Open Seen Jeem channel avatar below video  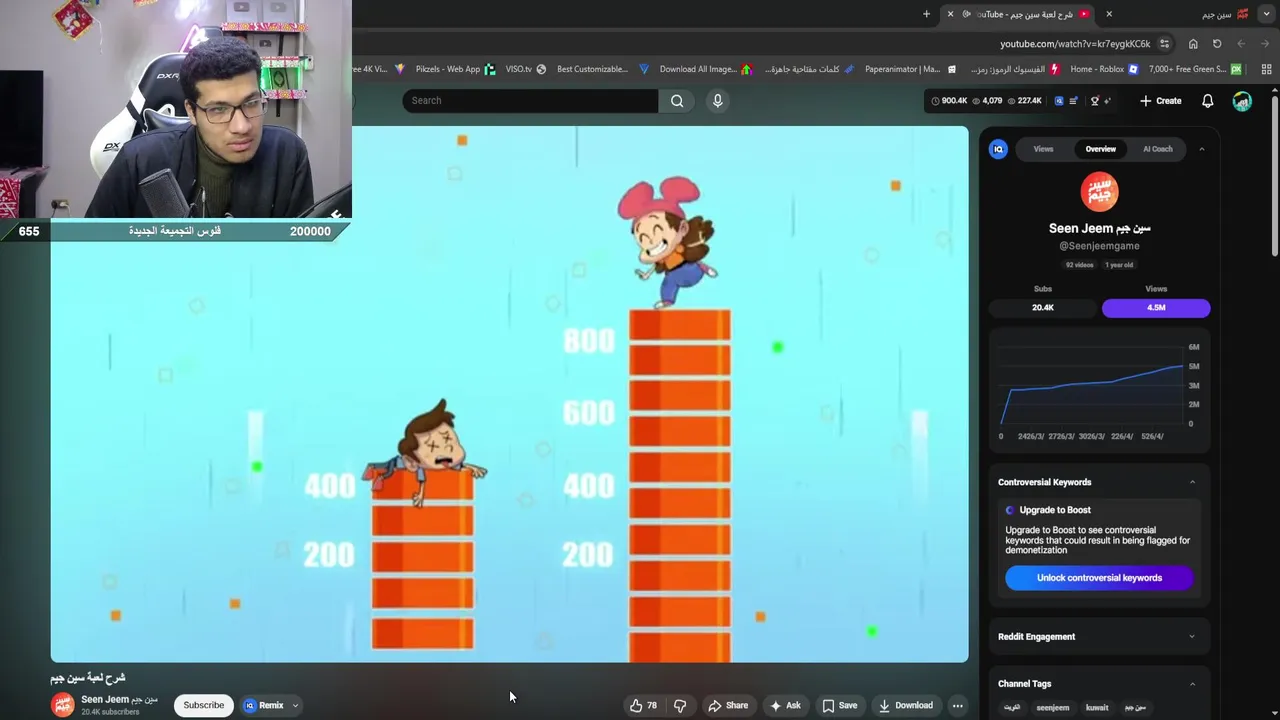click(62, 705)
